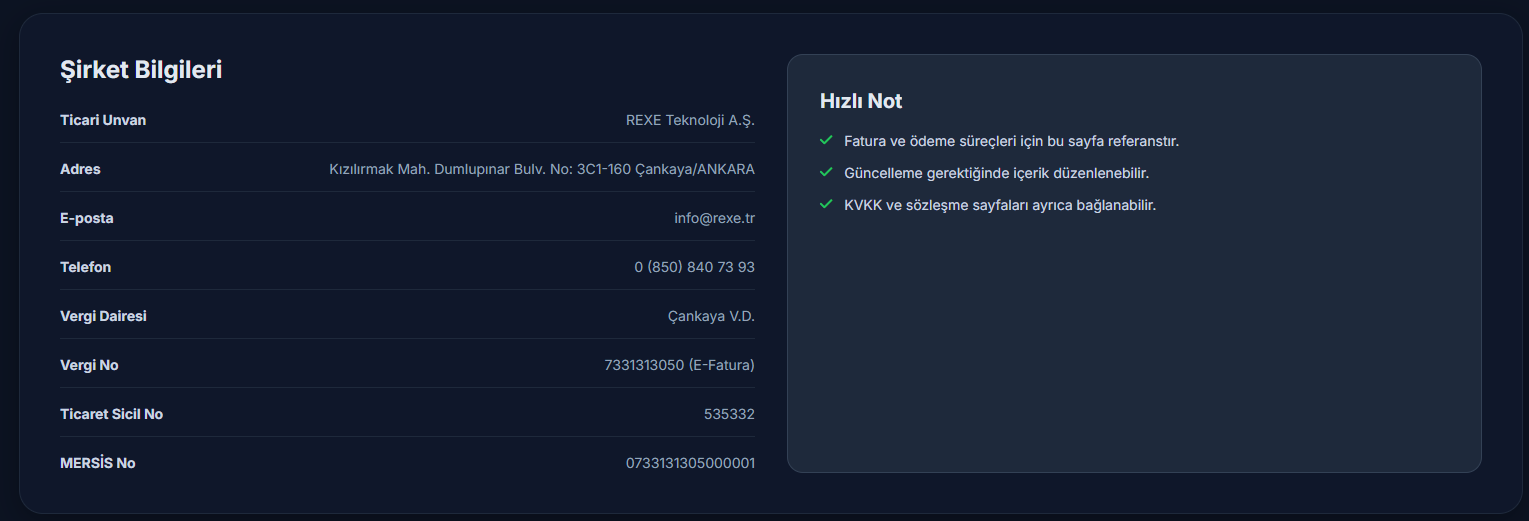Click the Güncelleme gerektiğinde note text
Image resolution: width=1529 pixels, height=521 pixels.
click(996, 173)
